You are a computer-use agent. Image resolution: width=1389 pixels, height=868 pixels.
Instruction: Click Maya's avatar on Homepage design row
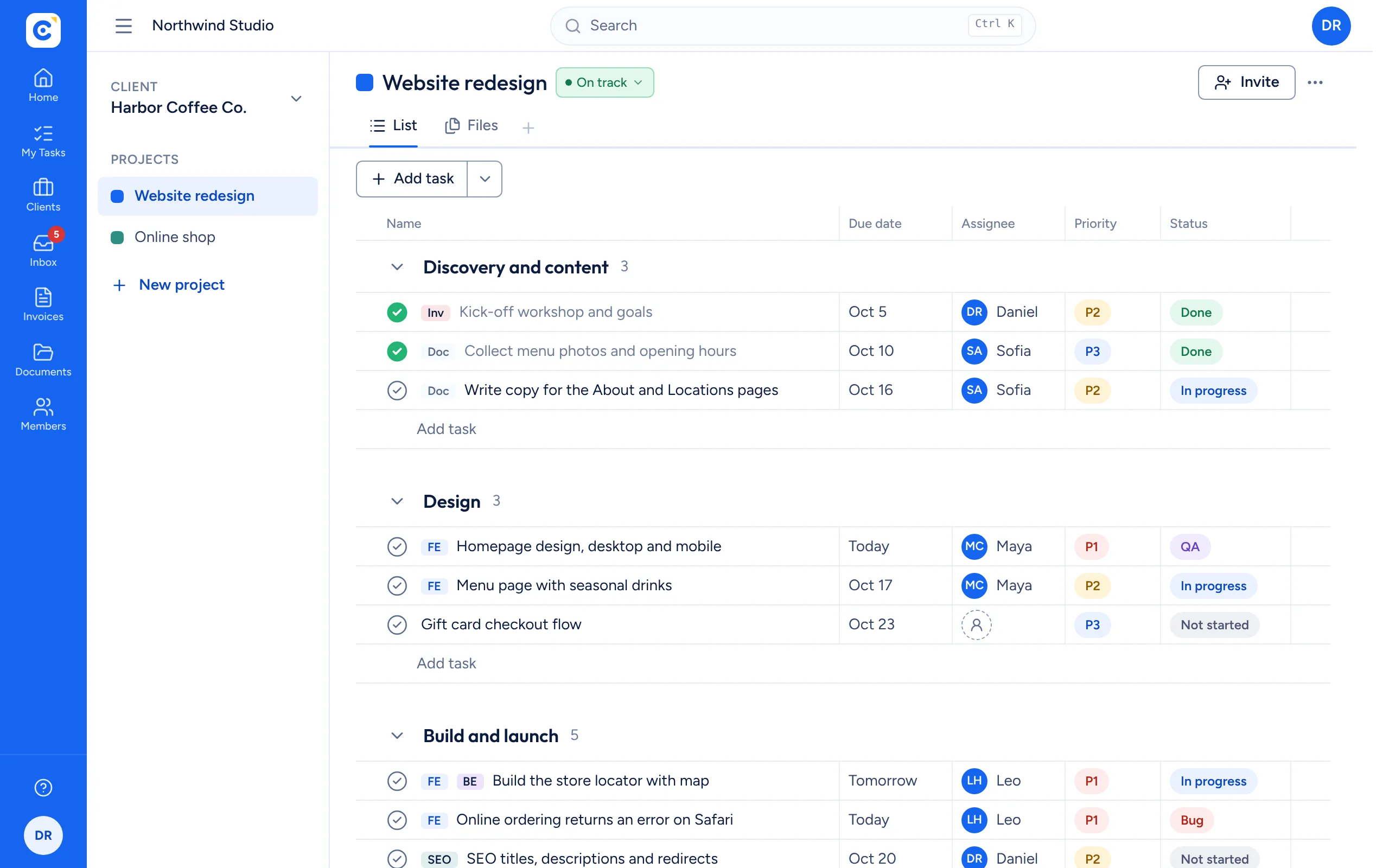[x=974, y=546]
